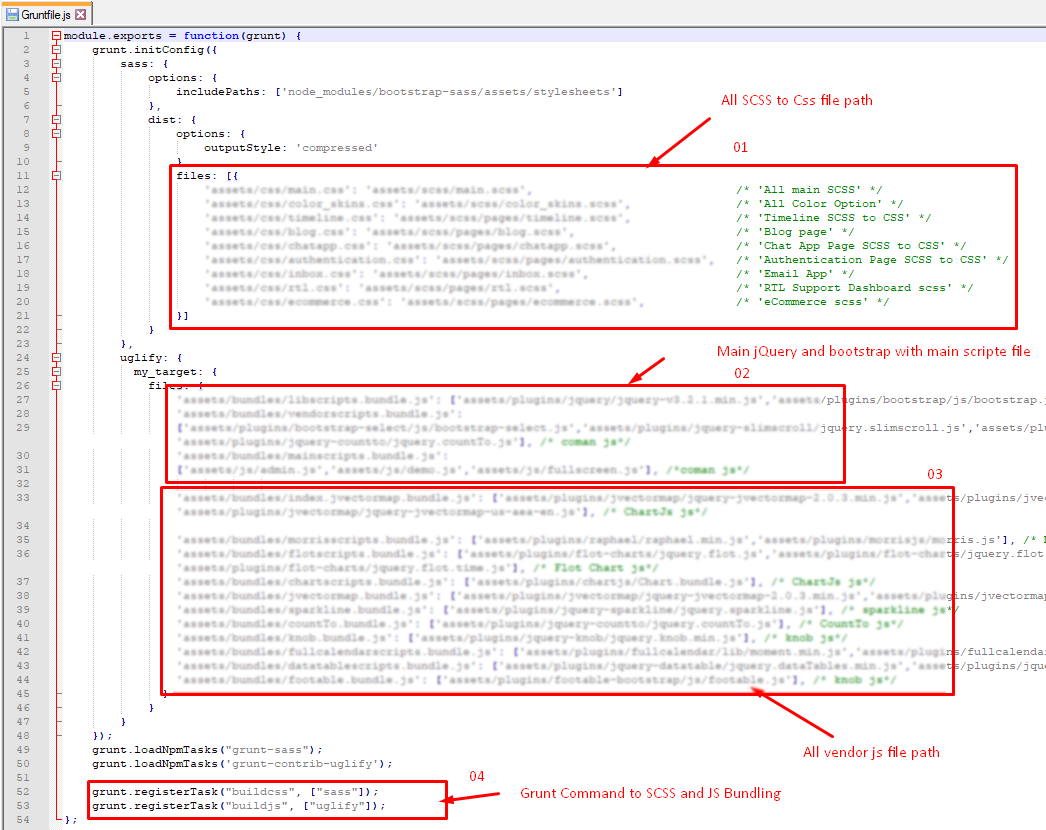Click line number 52 in the margin

[23, 791]
